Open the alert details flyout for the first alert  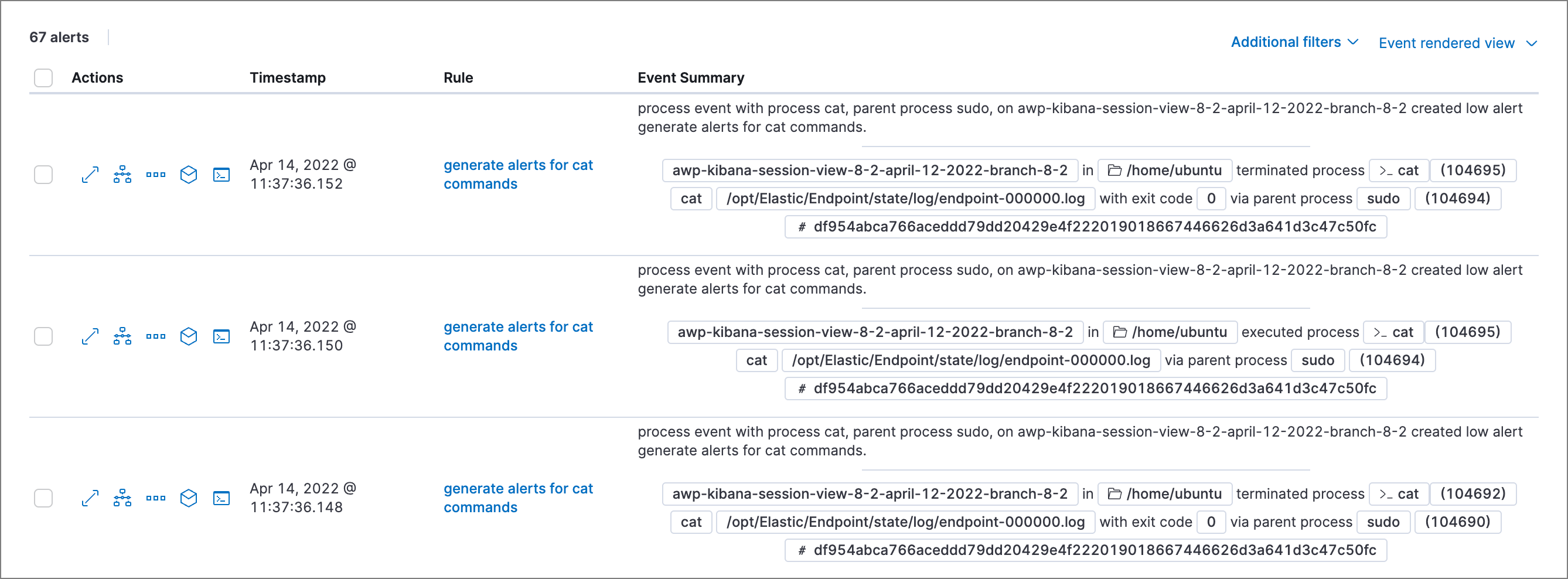[x=90, y=175]
